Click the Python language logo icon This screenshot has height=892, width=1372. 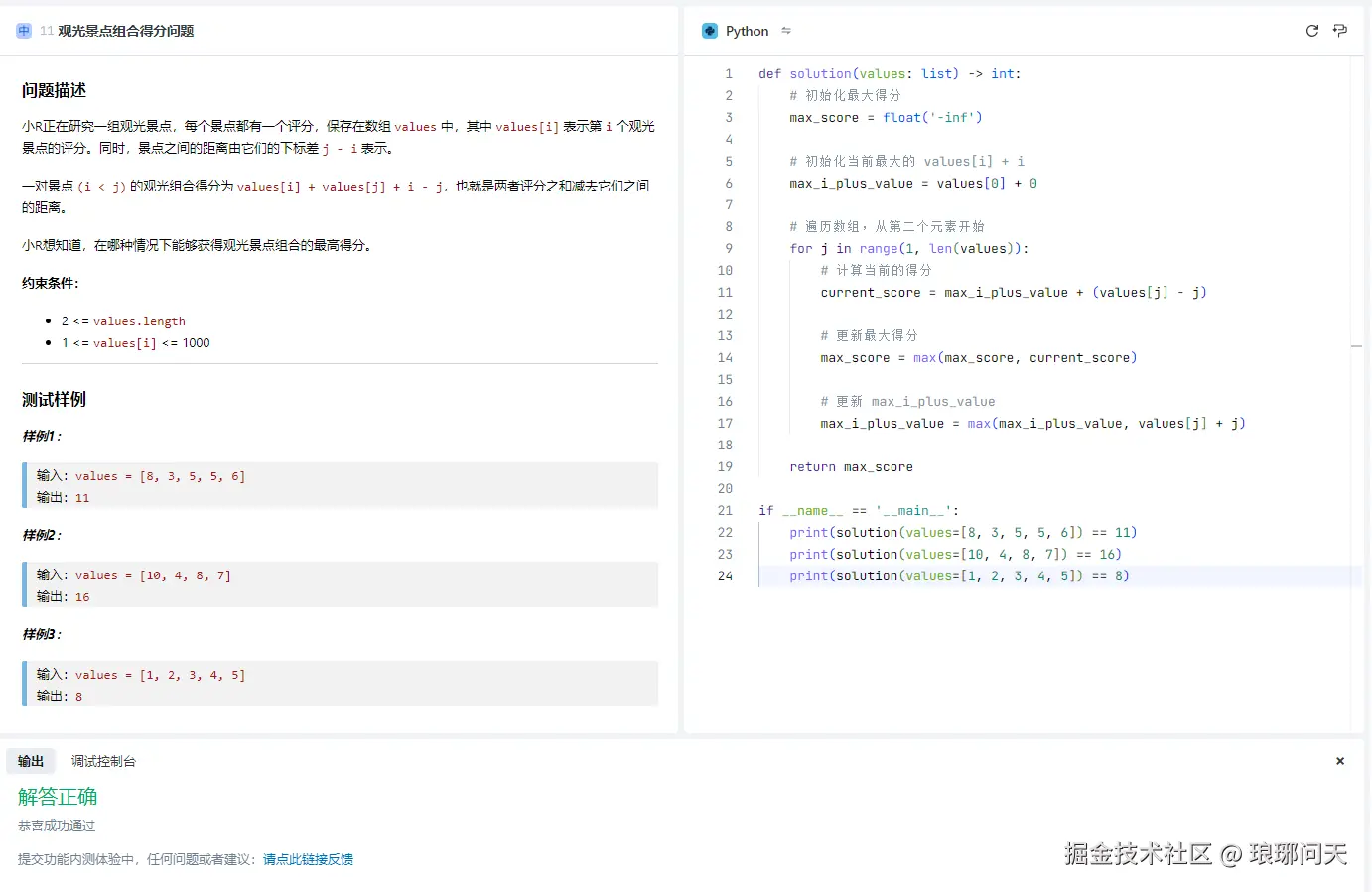[709, 31]
